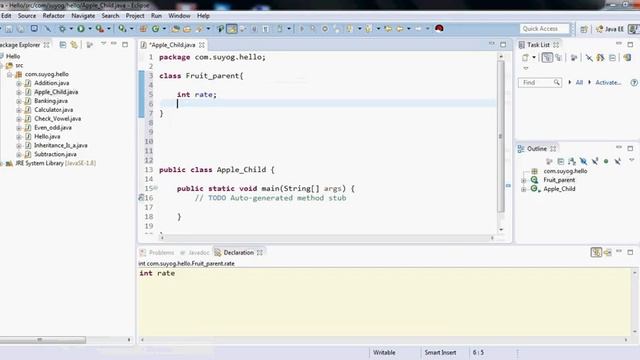This screenshot has height=360, width=640.
Task: Expand the Apple_Child node in Outline
Action: click(x=524, y=189)
